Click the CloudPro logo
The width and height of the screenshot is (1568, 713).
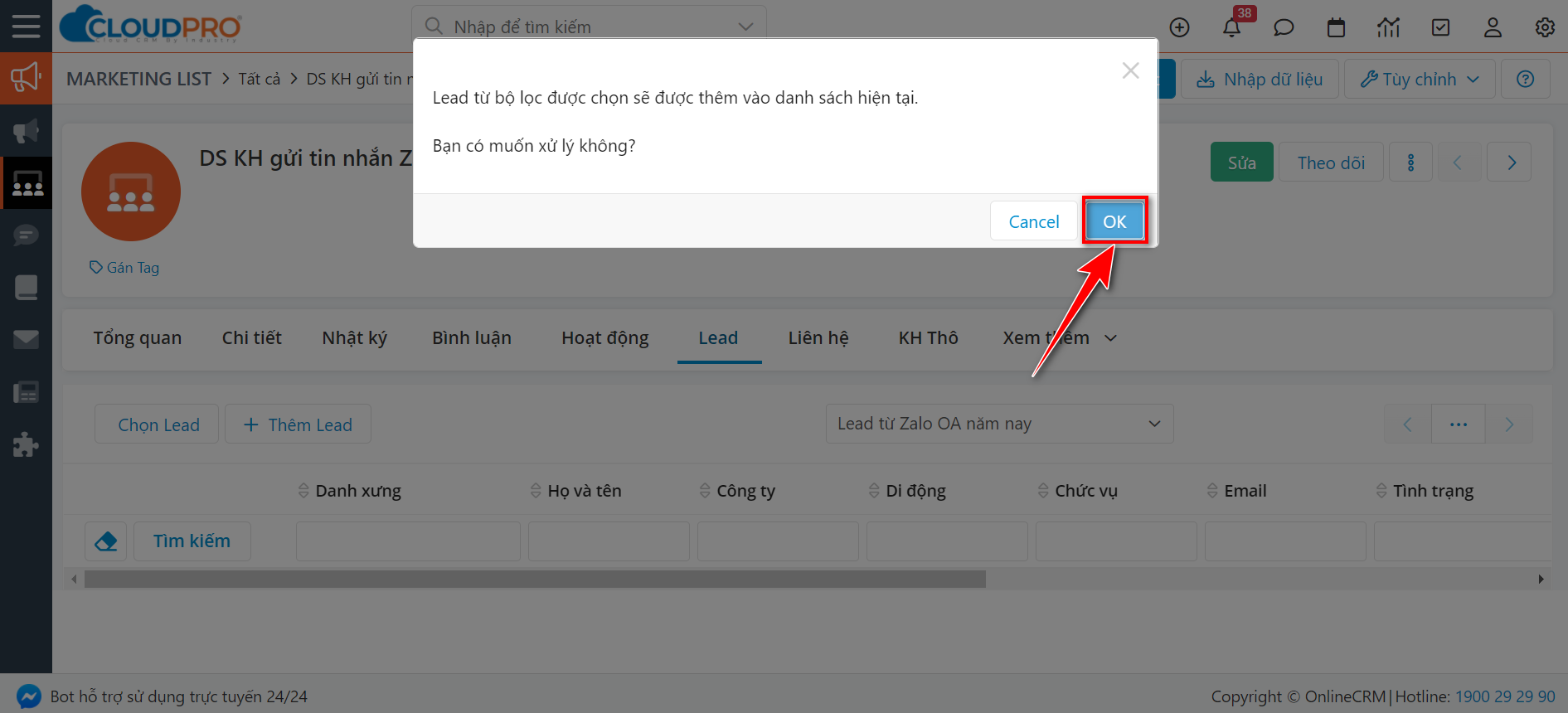click(x=151, y=25)
